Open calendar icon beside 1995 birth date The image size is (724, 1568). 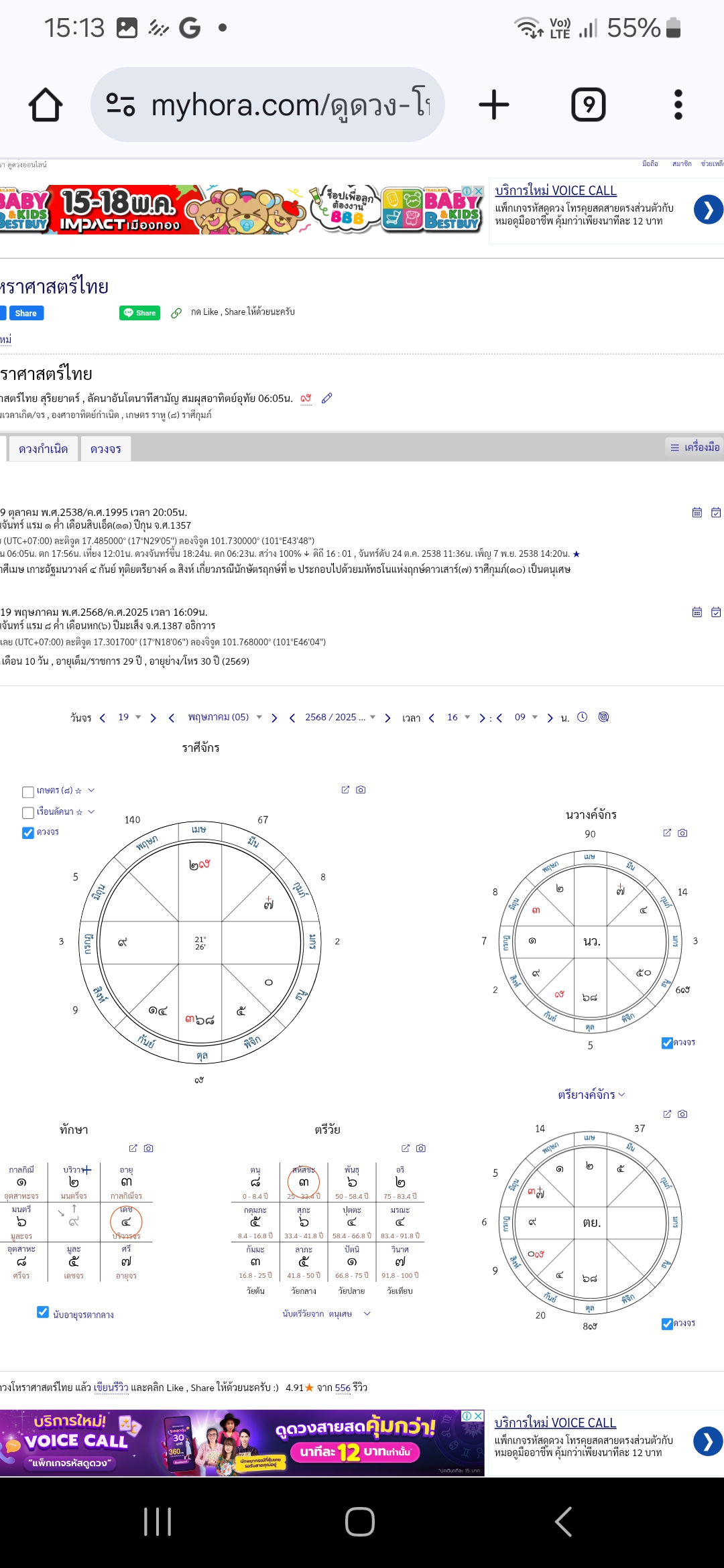point(697,513)
